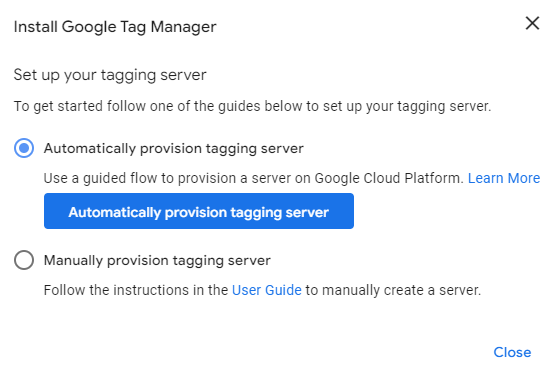
Task: Dismiss the dialog via the Close text button
Action: coord(512,352)
